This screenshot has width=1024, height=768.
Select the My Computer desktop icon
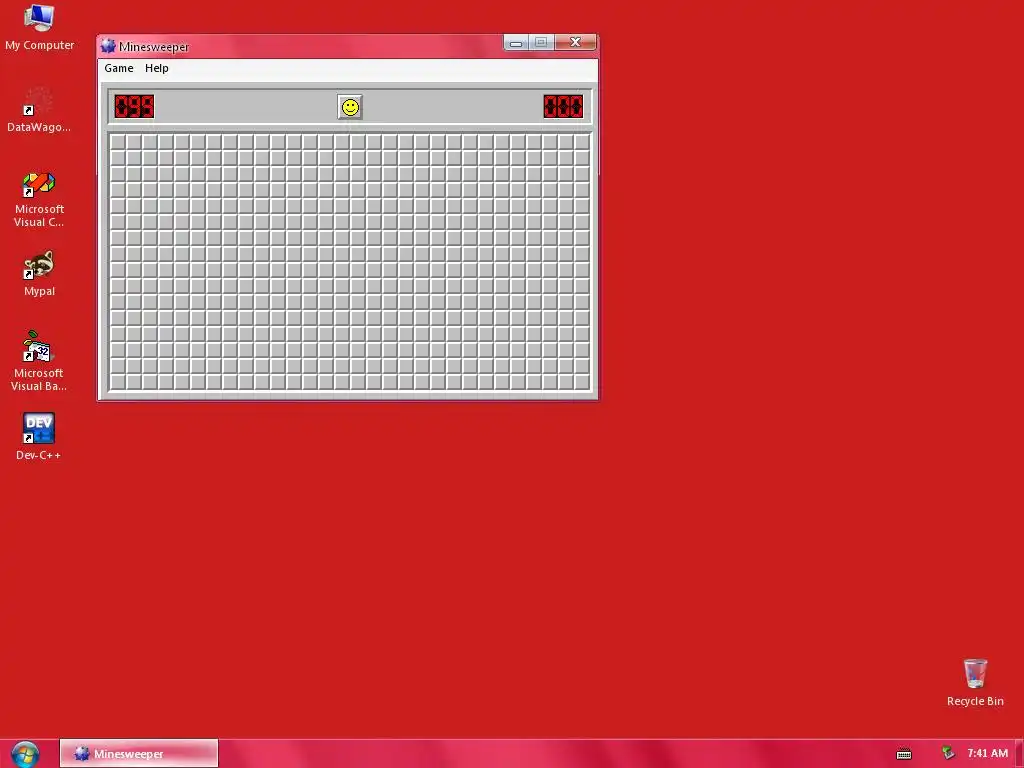[39, 27]
